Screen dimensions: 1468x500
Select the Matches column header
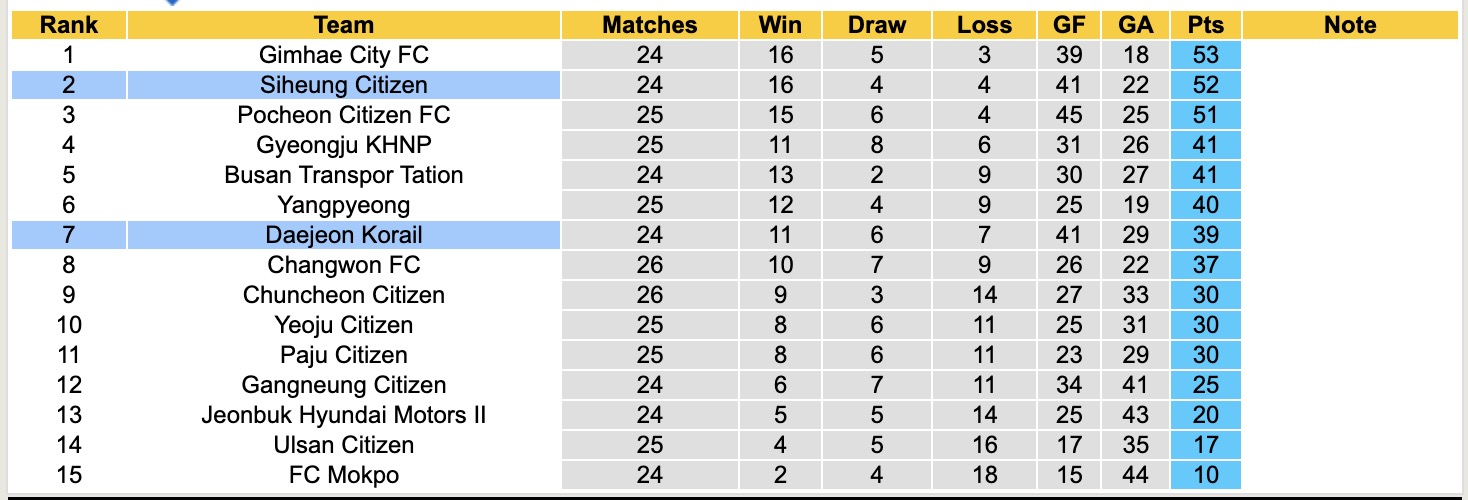pos(649,25)
